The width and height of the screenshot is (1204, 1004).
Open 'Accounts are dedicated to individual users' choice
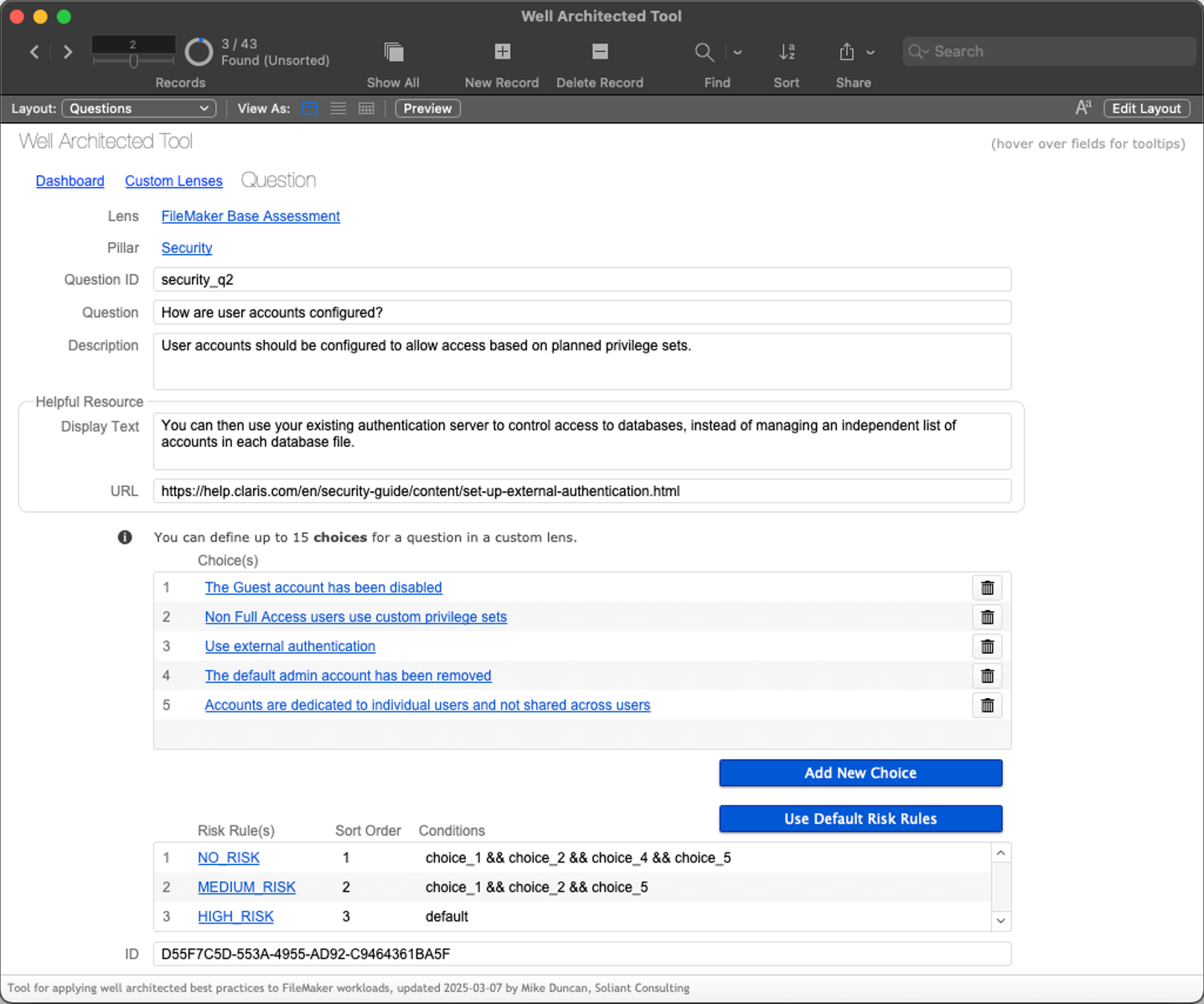(427, 705)
